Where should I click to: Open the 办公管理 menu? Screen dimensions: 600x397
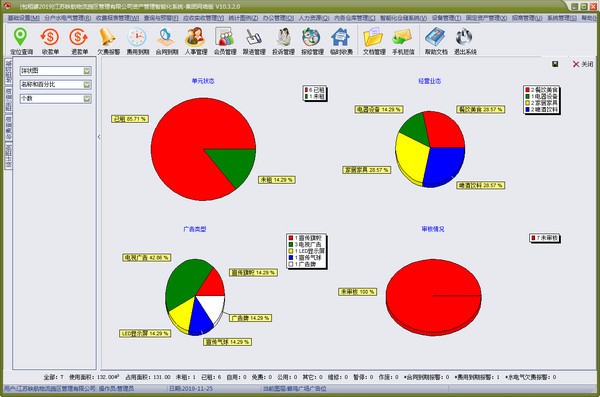coord(278,18)
